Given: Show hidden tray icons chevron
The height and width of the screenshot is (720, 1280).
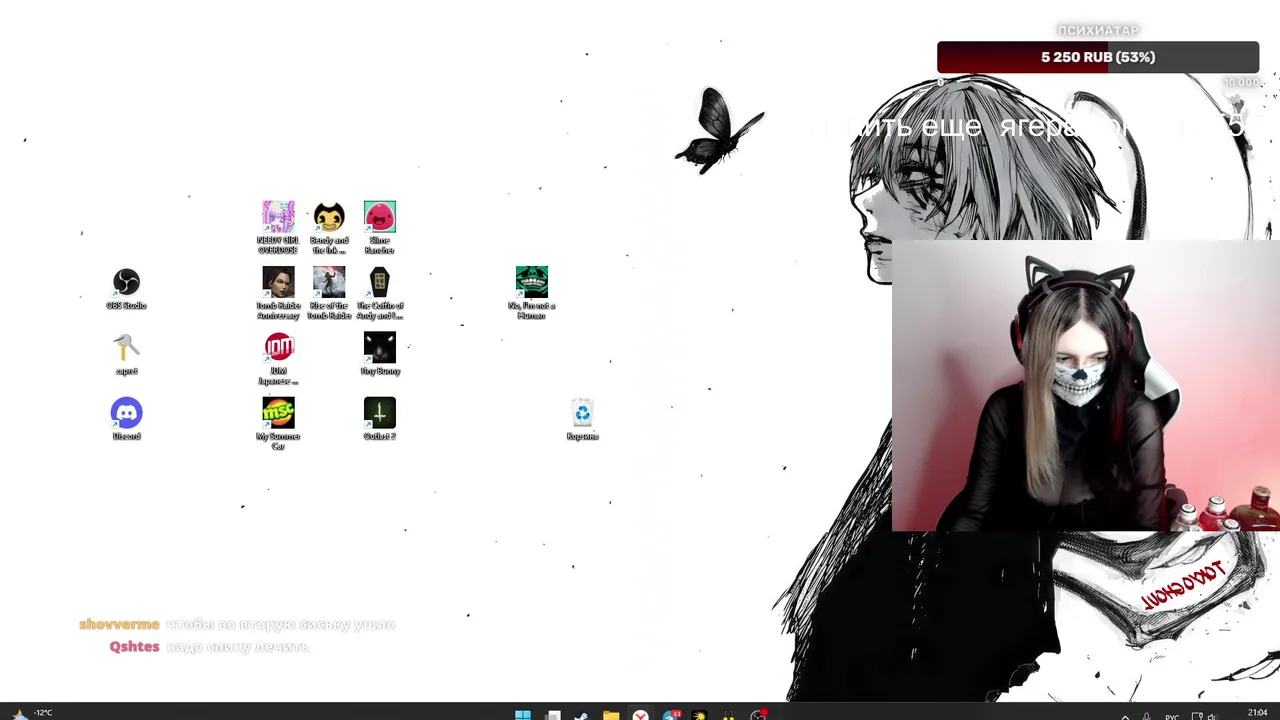Looking at the screenshot, I should (x=1125, y=716).
